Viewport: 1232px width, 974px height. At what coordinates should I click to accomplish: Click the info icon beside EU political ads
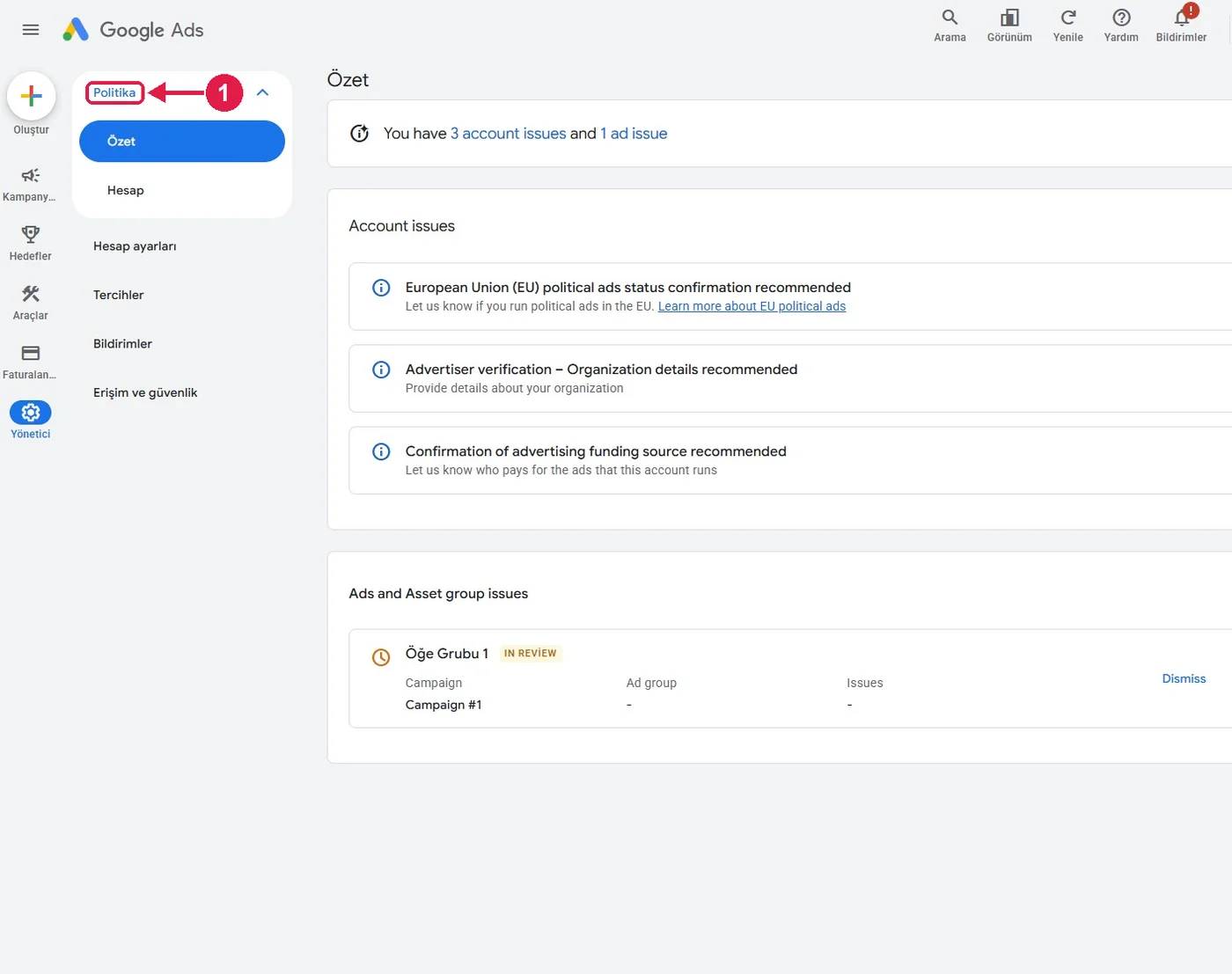pyautogui.click(x=381, y=288)
